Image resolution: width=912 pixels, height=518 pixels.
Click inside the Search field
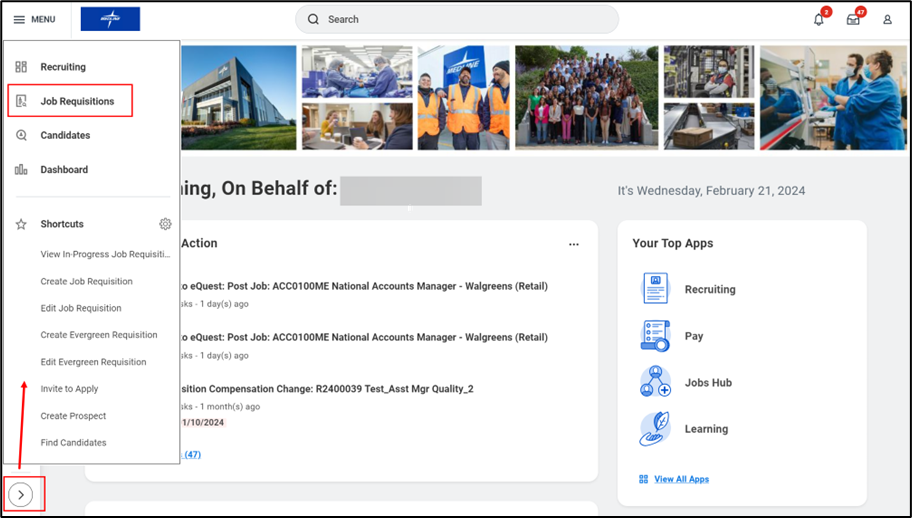(x=457, y=19)
